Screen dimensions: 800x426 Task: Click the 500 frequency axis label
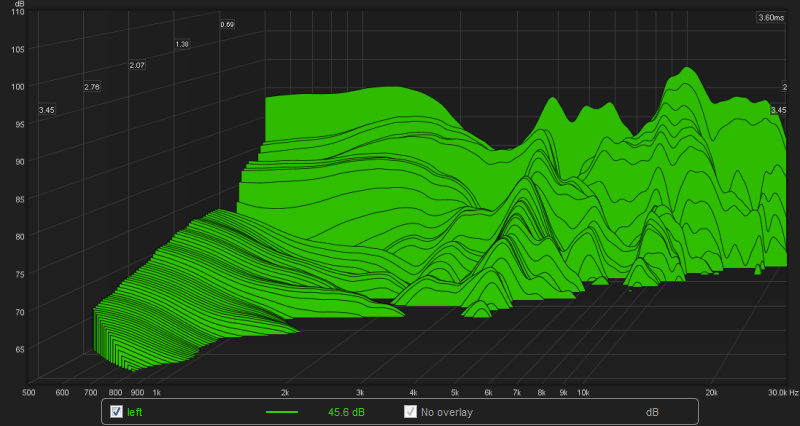coord(29,393)
